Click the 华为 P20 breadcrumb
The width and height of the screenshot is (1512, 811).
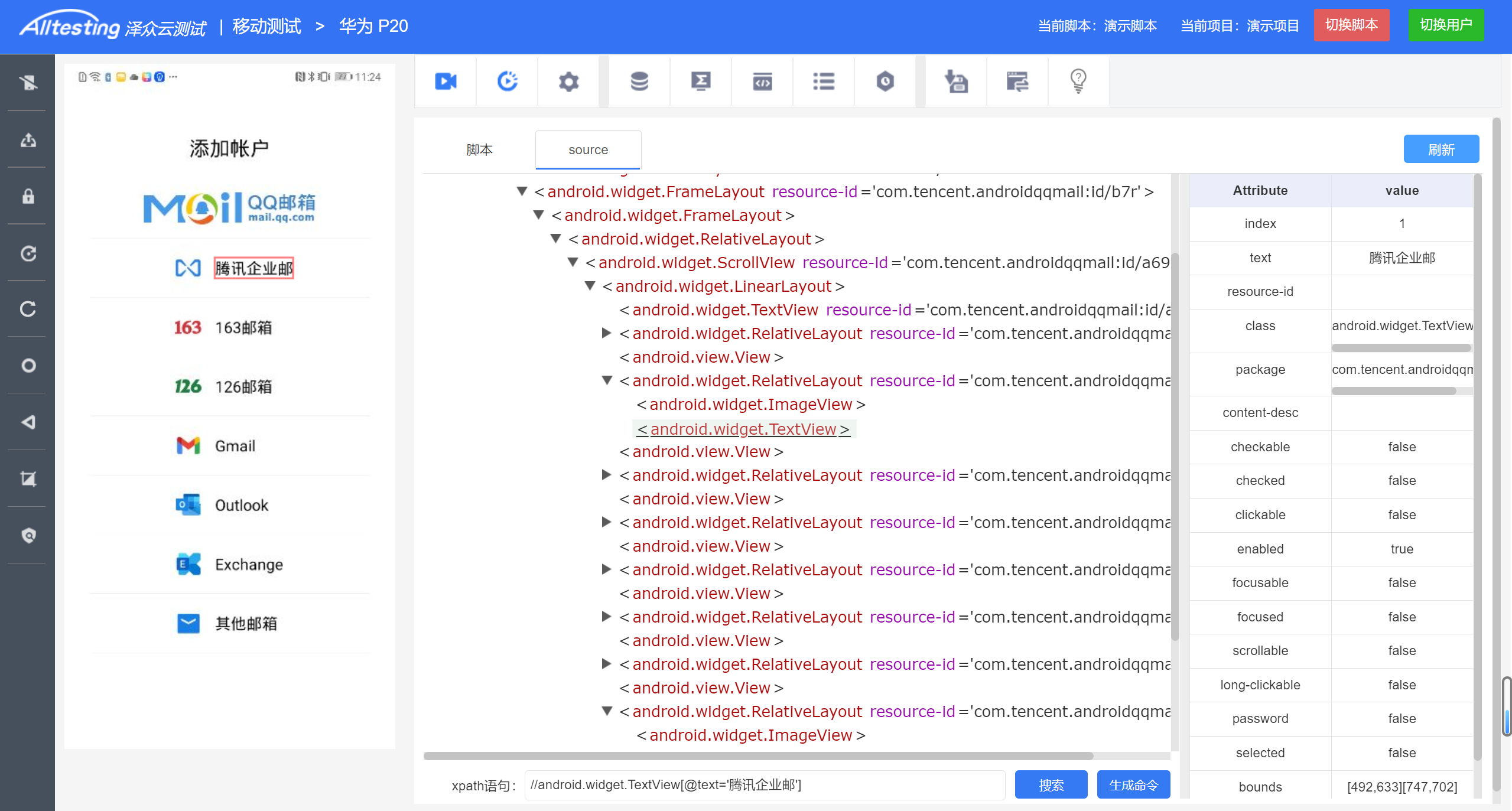[373, 26]
